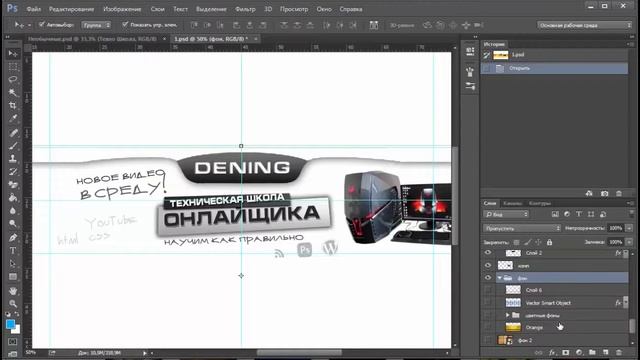Select the Paint Bucket tool

click(x=13, y=198)
